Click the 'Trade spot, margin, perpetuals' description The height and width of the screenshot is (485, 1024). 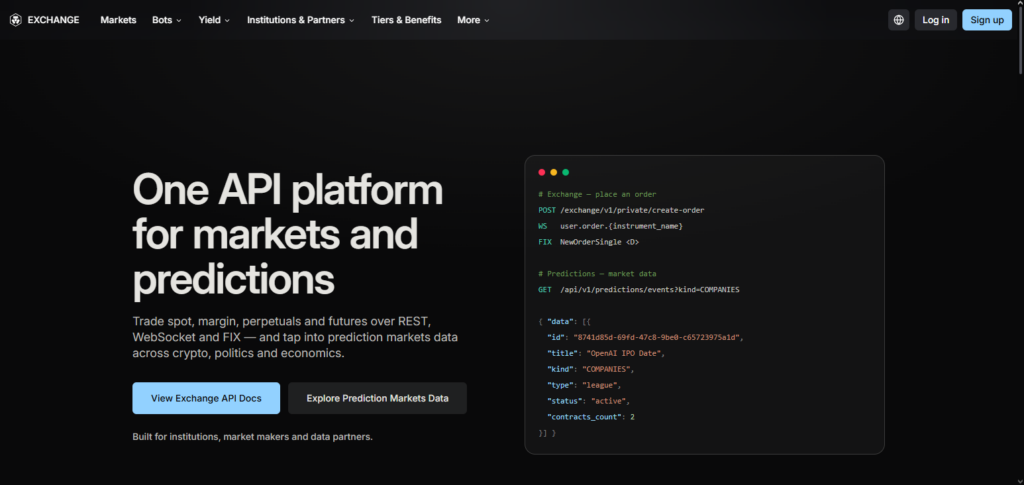tap(295, 337)
